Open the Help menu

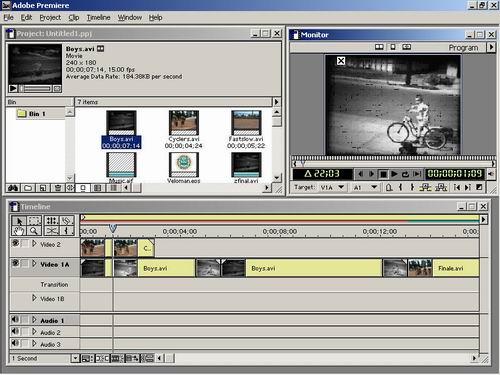[x=155, y=17]
